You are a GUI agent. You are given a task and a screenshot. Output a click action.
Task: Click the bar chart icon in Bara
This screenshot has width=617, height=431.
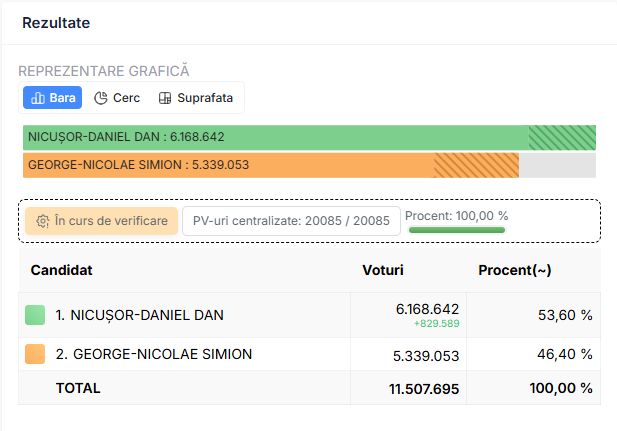click(38, 98)
